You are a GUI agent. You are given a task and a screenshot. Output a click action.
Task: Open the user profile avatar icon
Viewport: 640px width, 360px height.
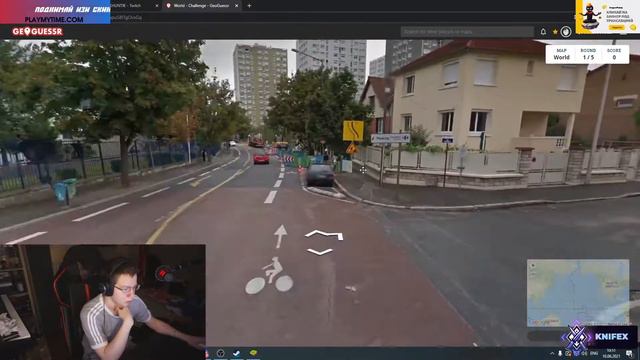pyautogui.click(x=566, y=31)
